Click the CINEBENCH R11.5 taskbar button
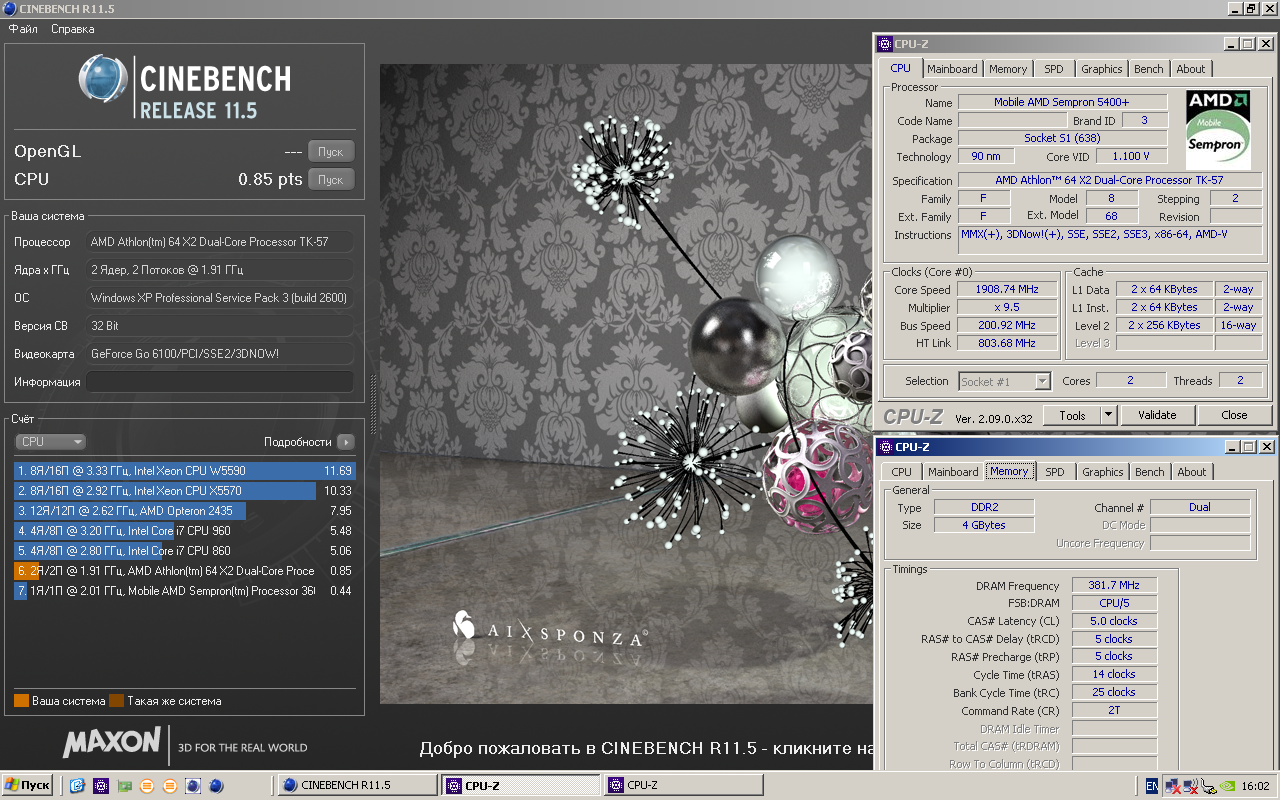This screenshot has width=1280, height=800. pyautogui.click(x=355, y=785)
